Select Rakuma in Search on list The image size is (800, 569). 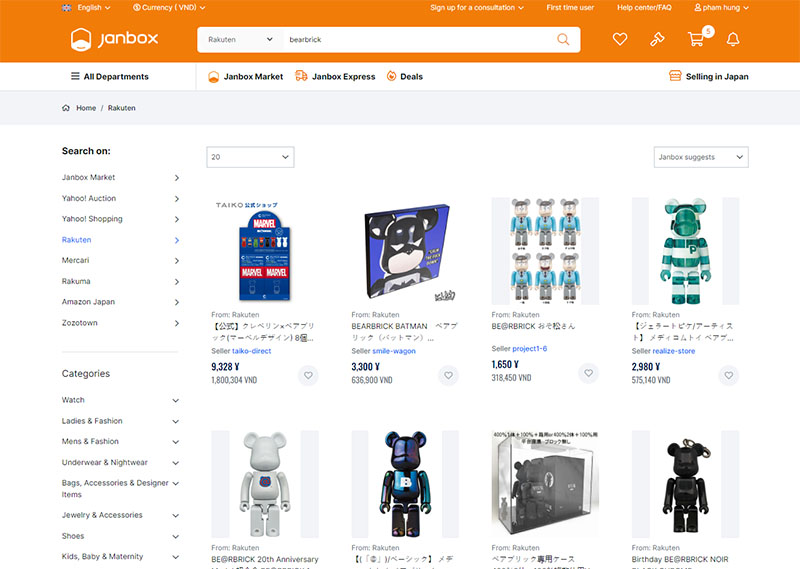(x=120, y=281)
